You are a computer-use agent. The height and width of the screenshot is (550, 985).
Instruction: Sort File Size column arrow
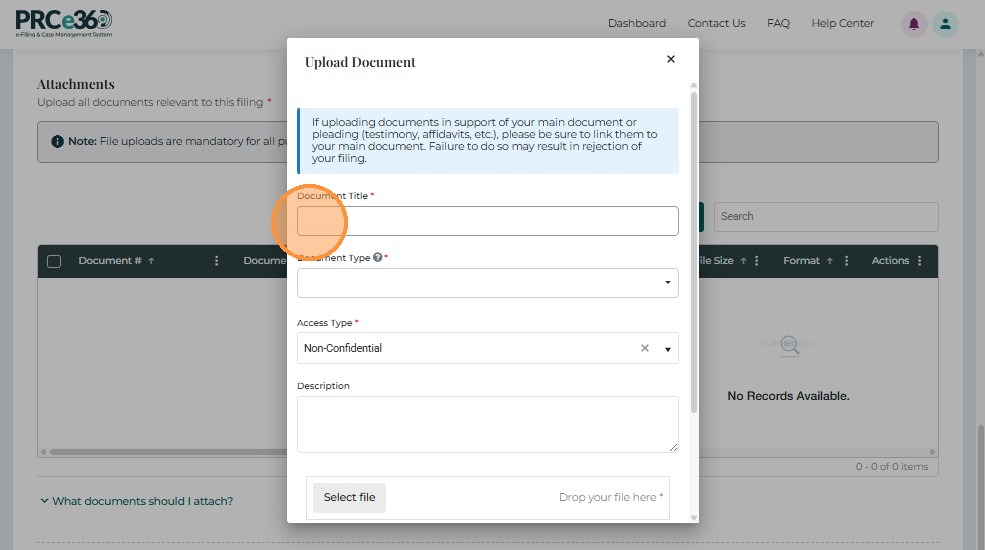[x=743, y=261]
